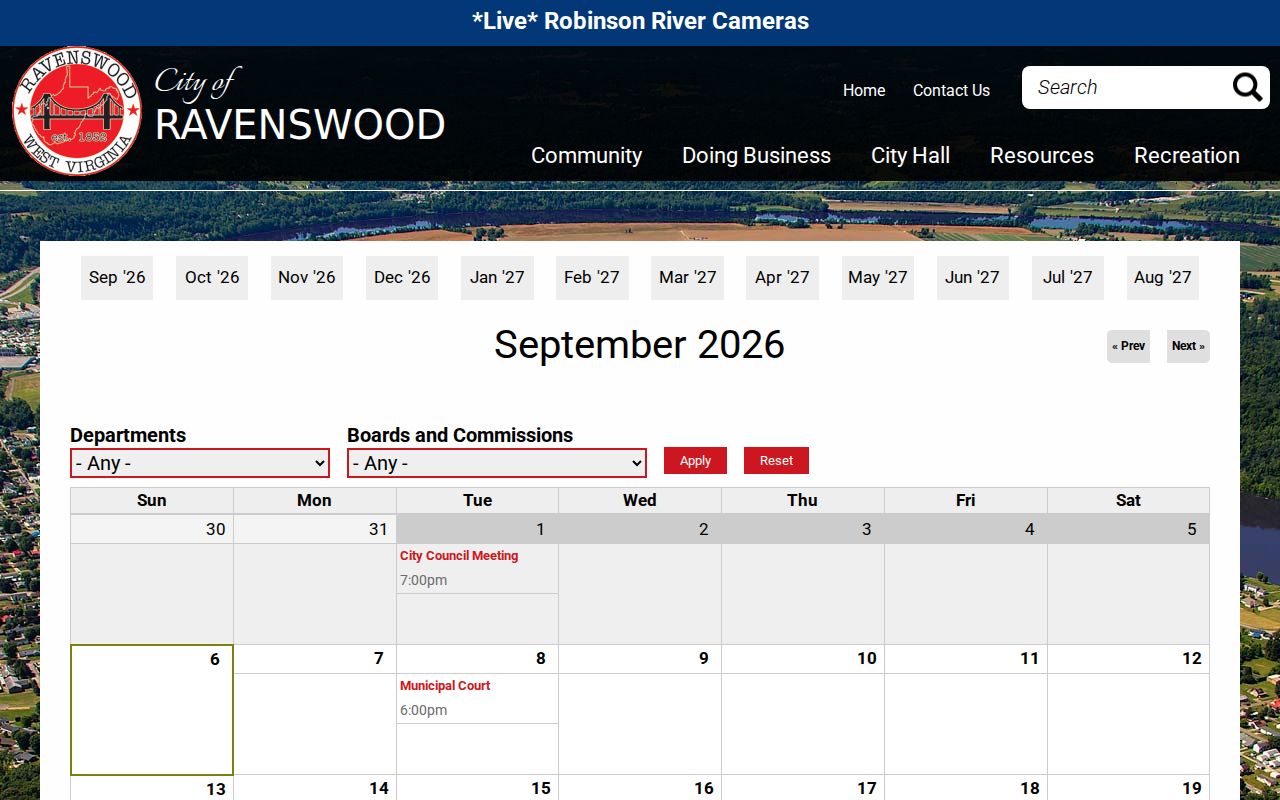Viewport: 1280px width, 800px height.
Task: Open the Doing Business menu
Action: point(756,156)
